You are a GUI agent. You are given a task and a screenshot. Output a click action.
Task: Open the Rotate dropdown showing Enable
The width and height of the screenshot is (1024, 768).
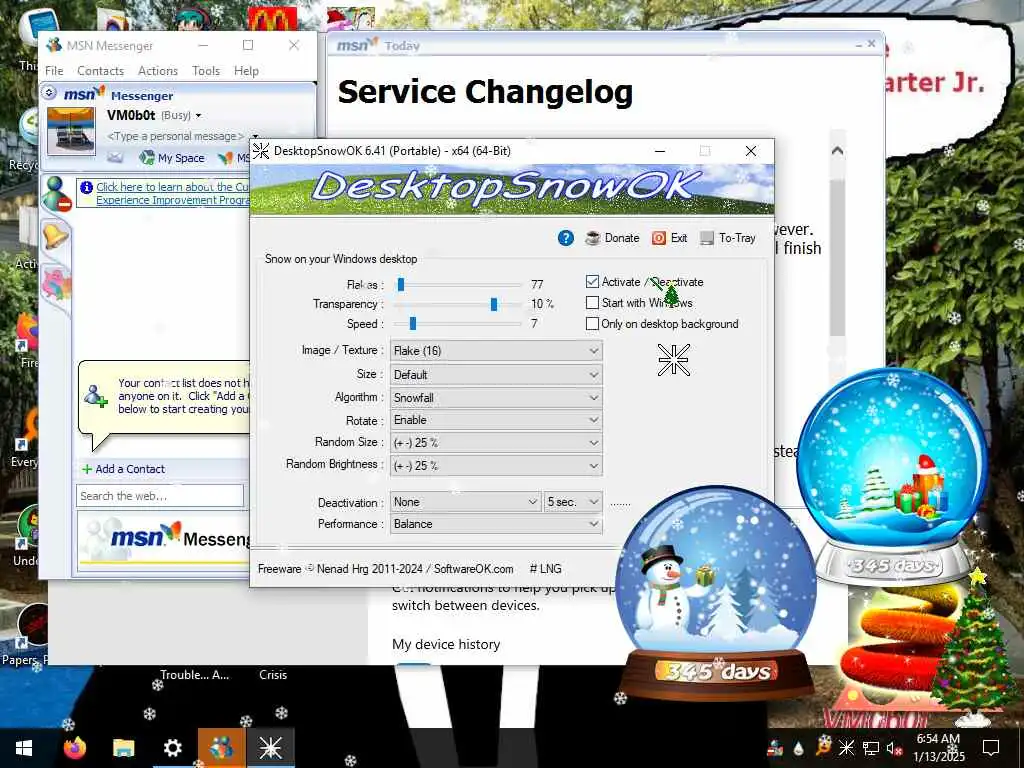tap(496, 420)
